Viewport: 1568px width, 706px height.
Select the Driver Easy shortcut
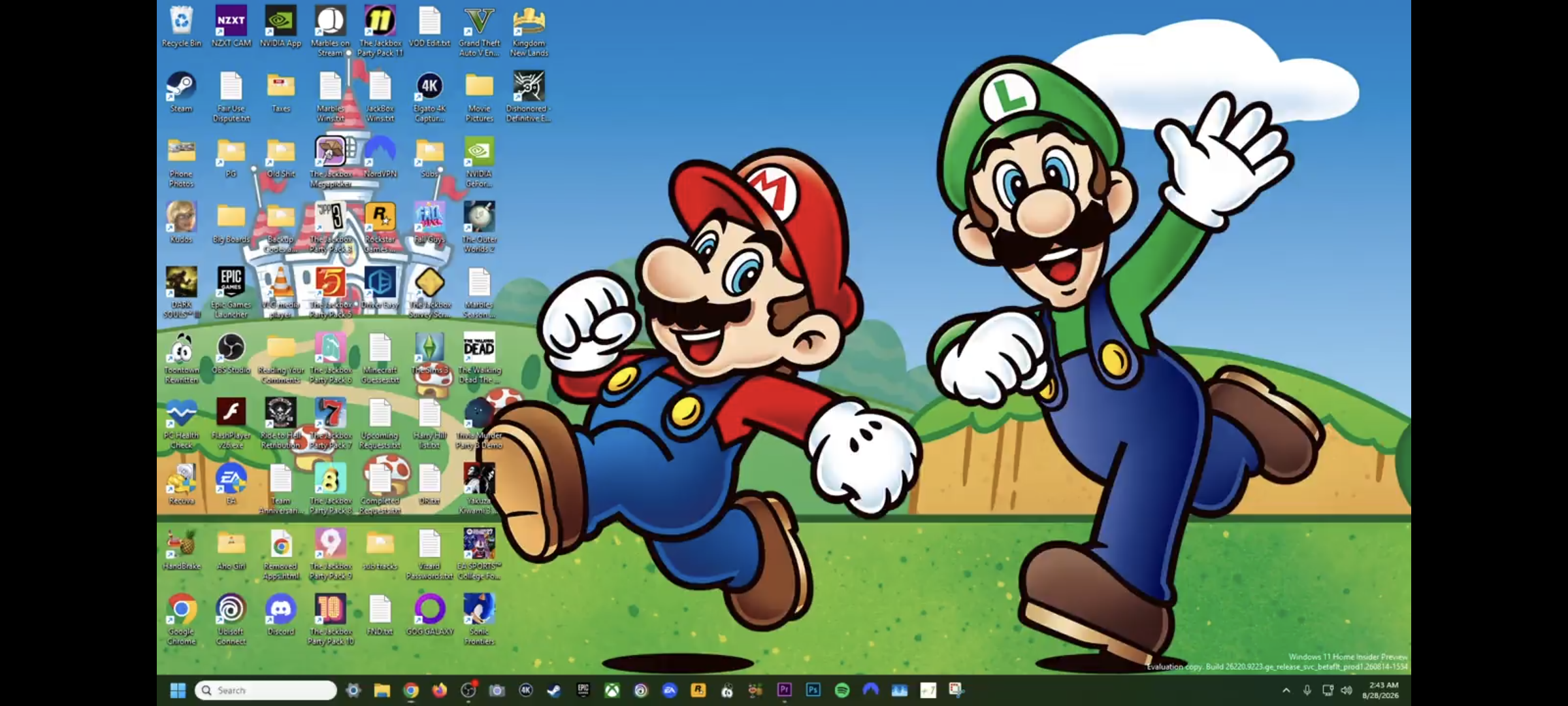click(x=380, y=288)
